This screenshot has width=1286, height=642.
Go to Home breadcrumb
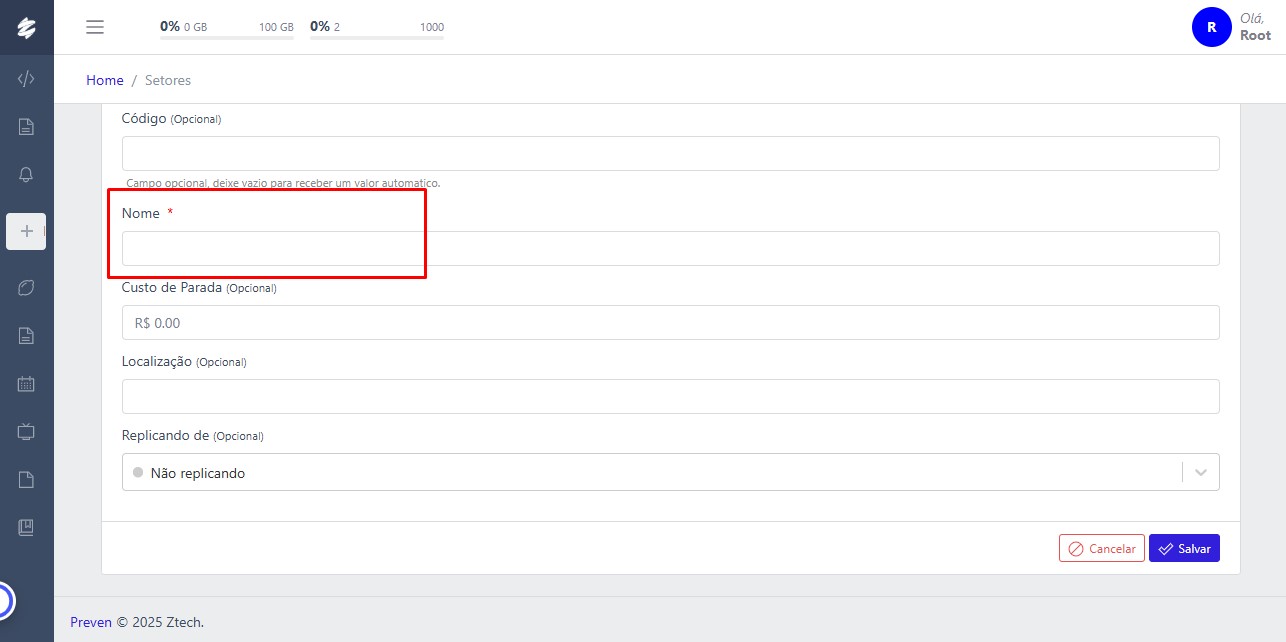[x=105, y=80]
